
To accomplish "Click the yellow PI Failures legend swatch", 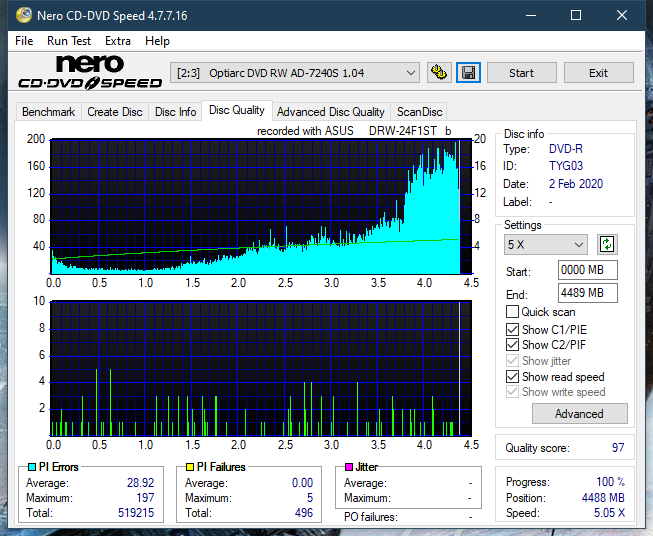I will coord(190,467).
